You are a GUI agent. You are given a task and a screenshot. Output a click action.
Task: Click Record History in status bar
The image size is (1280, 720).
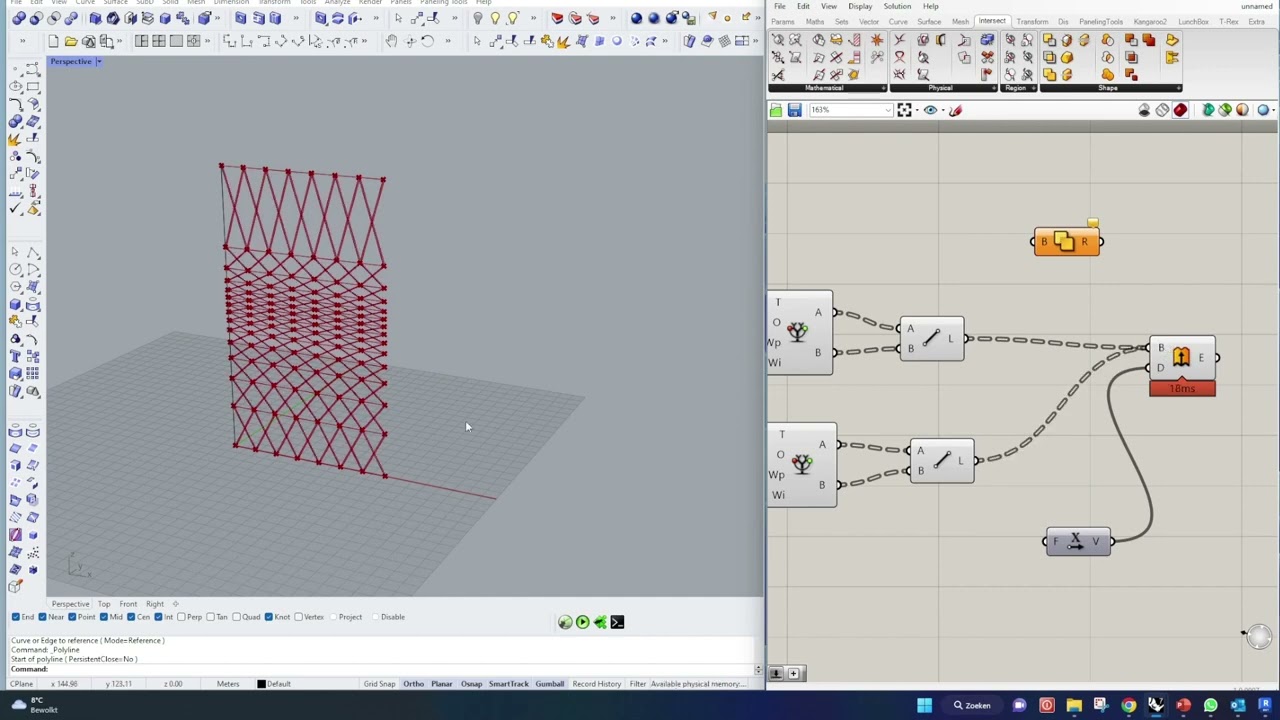tap(596, 684)
